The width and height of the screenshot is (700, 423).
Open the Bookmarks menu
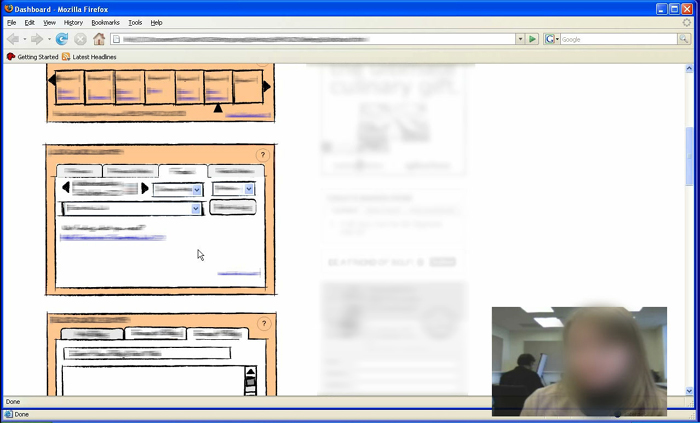tap(105, 22)
